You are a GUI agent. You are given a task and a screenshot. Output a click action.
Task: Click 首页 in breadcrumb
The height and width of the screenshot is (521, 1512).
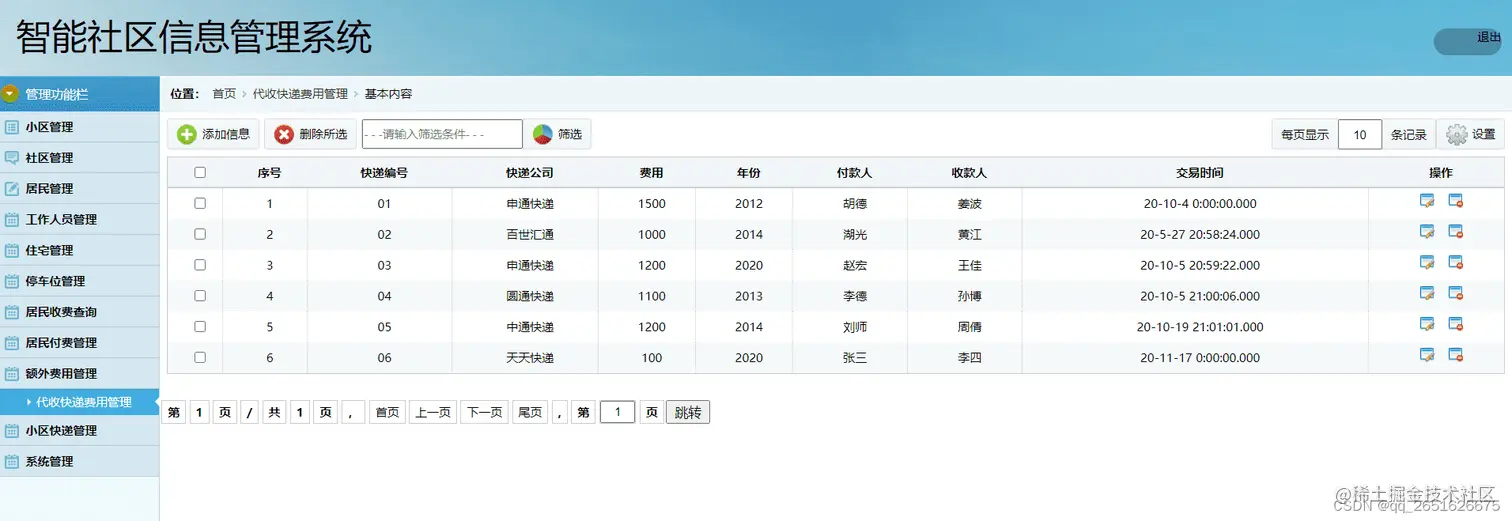click(x=224, y=94)
